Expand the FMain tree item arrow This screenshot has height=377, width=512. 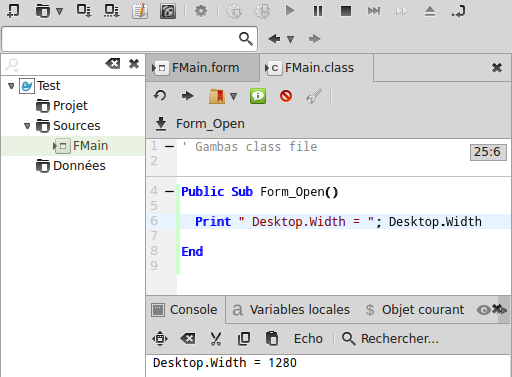54,146
